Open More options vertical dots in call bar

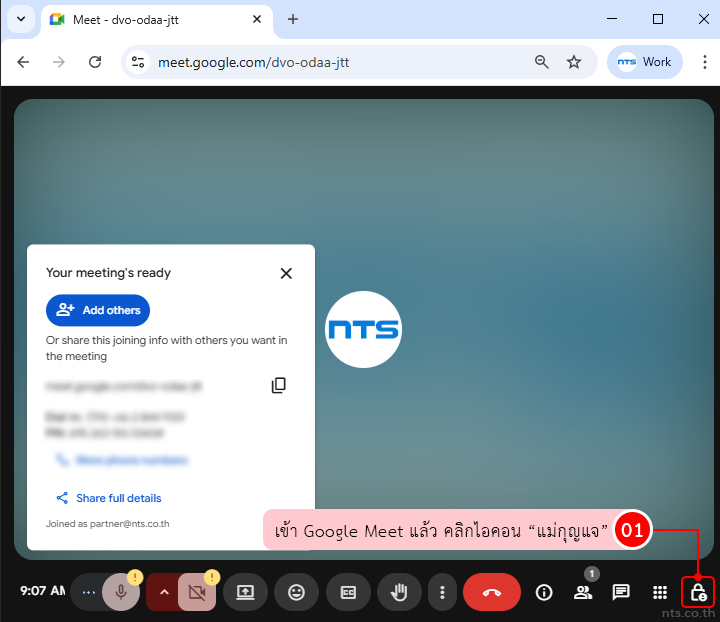pos(442,592)
